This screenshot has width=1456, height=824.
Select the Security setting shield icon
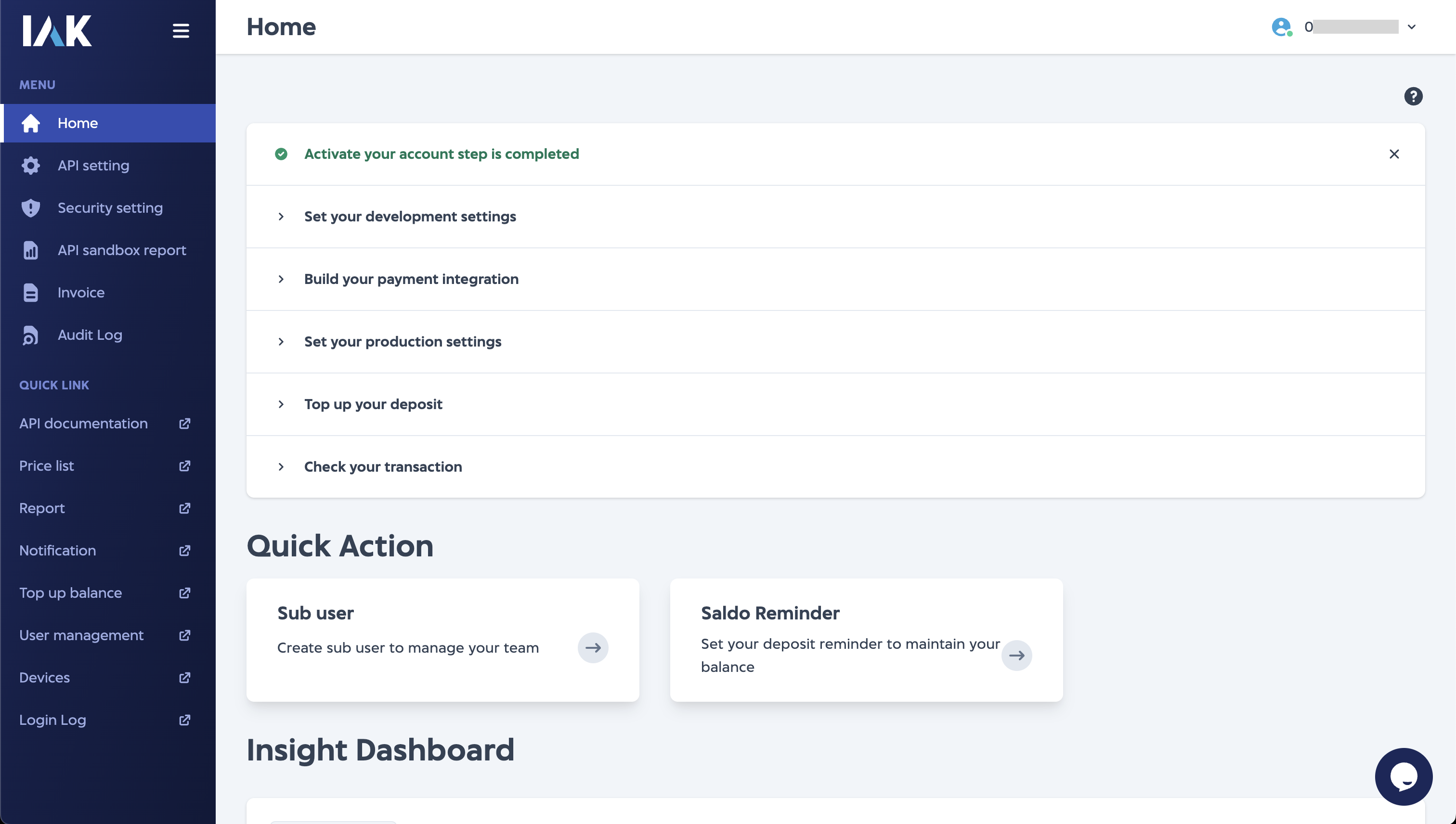[30, 208]
